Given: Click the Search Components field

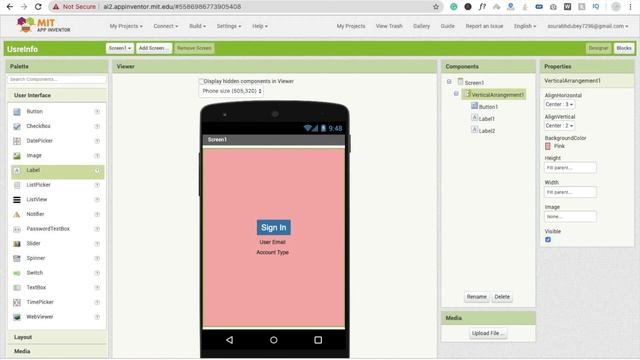Looking at the screenshot, I should point(57,79).
